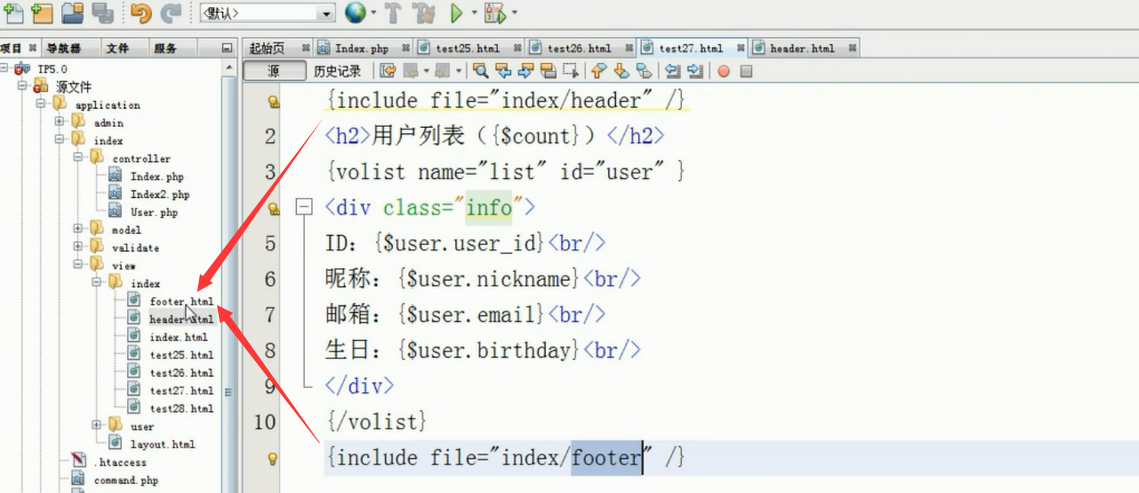Viewport: 1139px width, 493px height.
Task: Expand the admin folder node
Action: click(60, 122)
